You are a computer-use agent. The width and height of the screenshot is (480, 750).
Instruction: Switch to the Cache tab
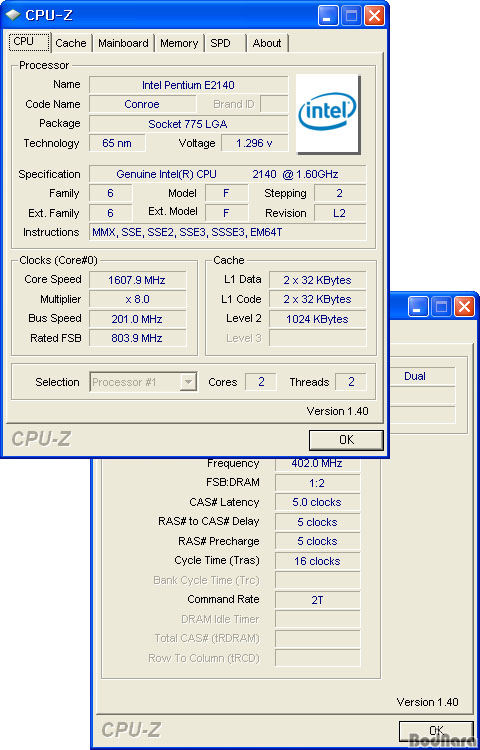[71, 43]
